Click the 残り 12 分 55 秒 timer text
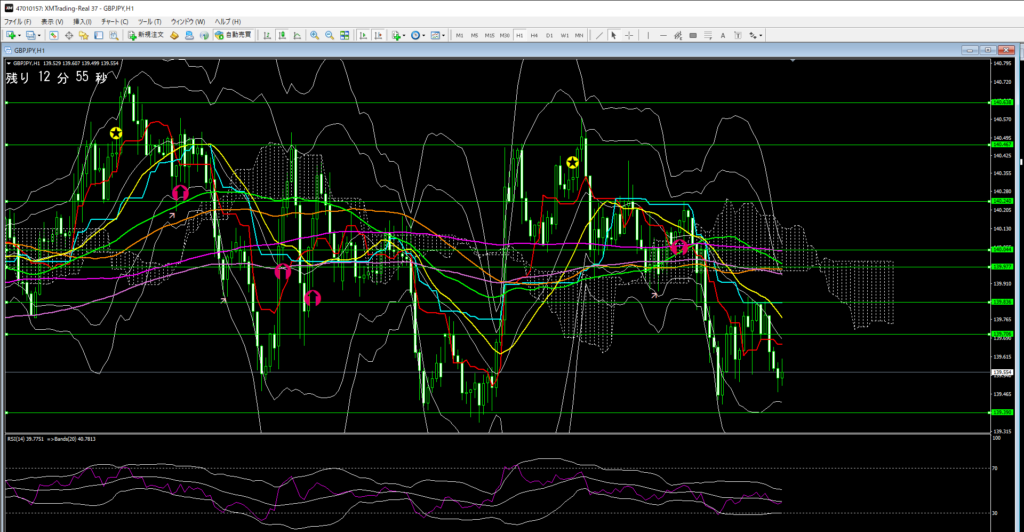The width and height of the screenshot is (1024, 532). [57, 77]
